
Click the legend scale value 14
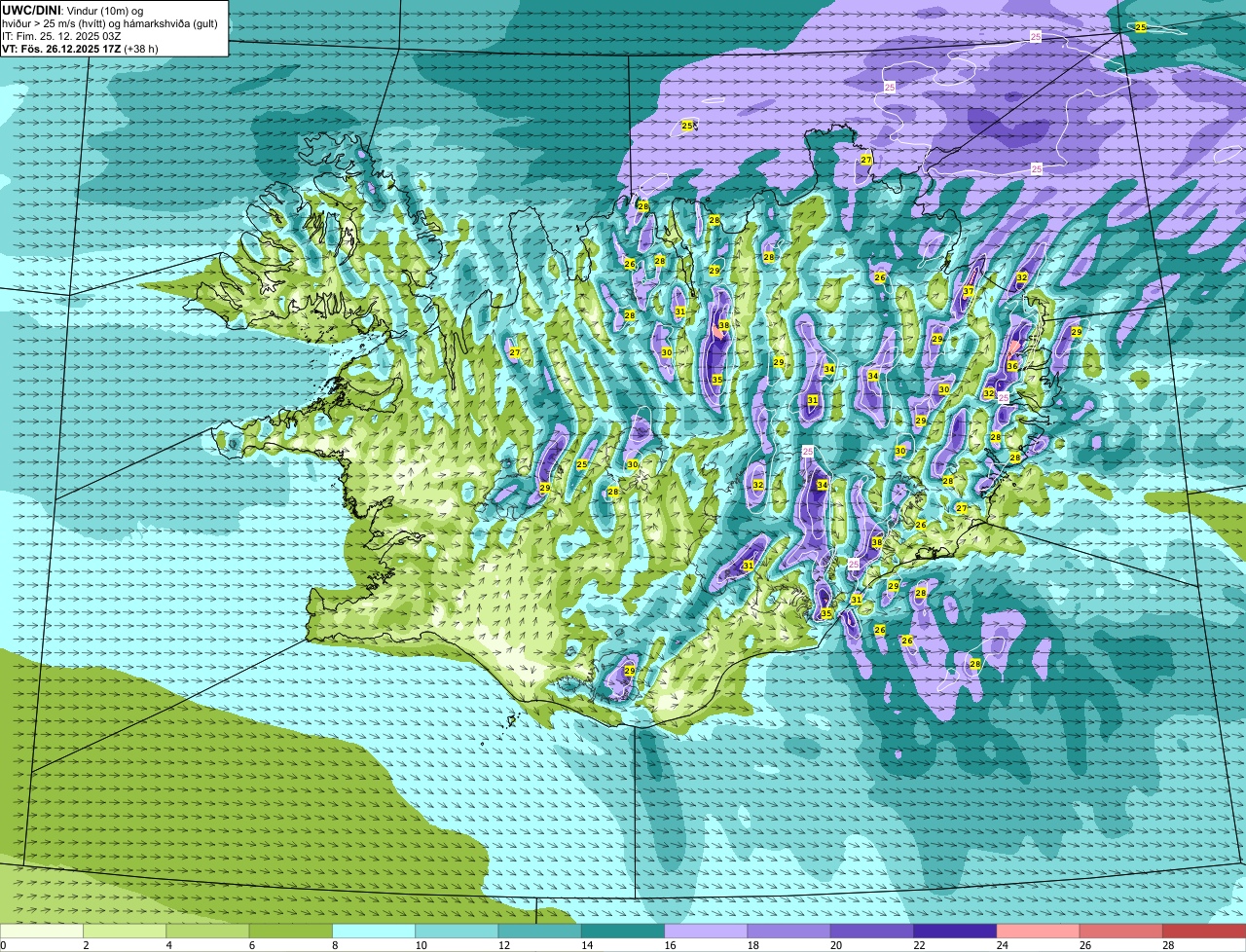pyautogui.click(x=587, y=945)
